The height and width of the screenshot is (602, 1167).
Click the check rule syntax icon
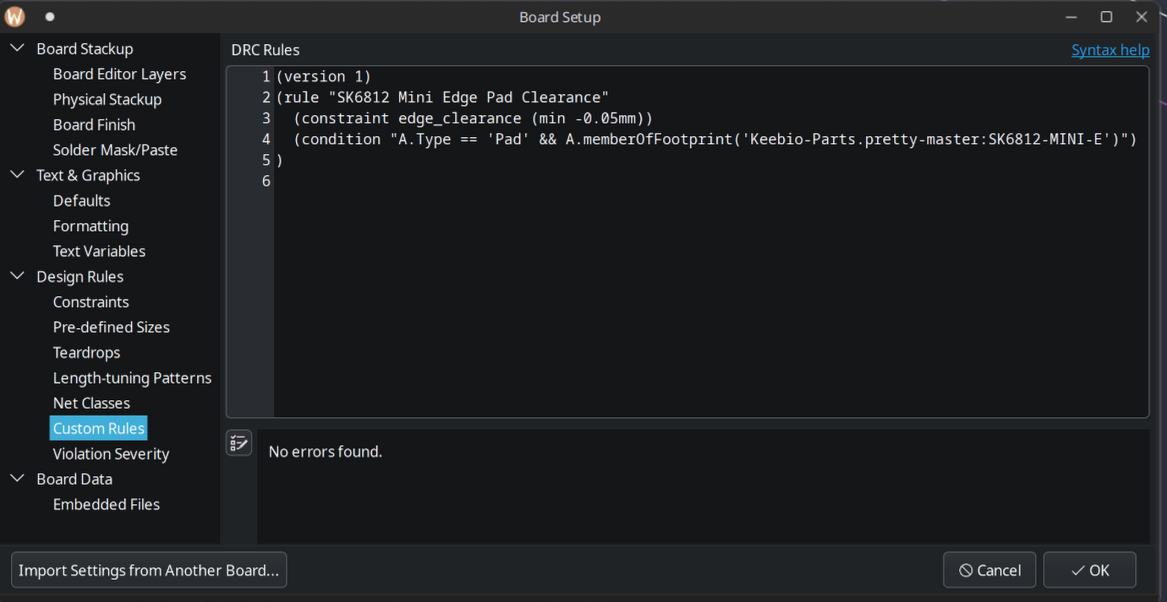tap(239, 443)
